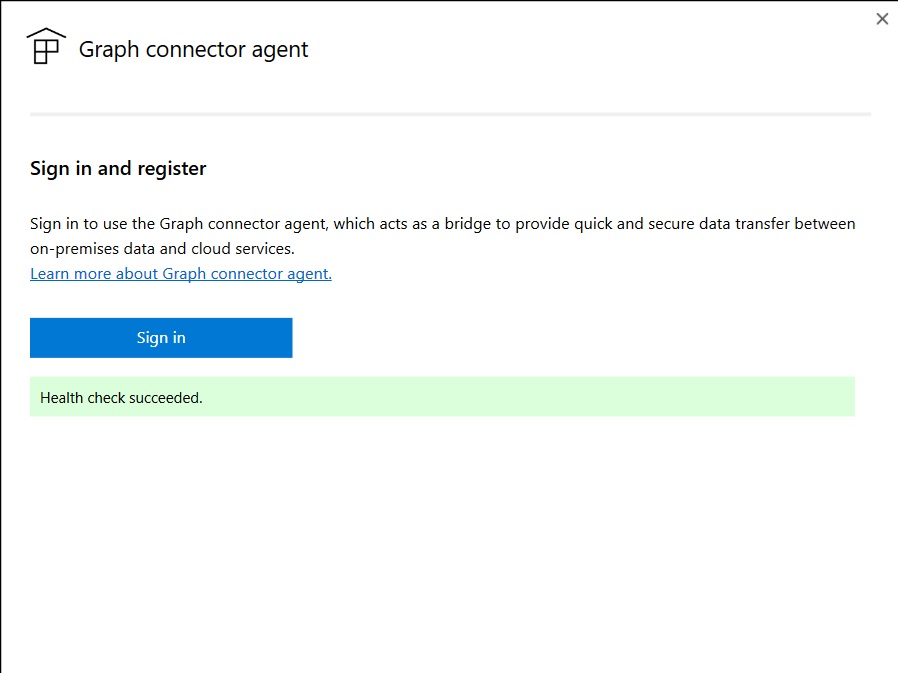Click the Sign in button
898x673 pixels.
(x=160, y=337)
